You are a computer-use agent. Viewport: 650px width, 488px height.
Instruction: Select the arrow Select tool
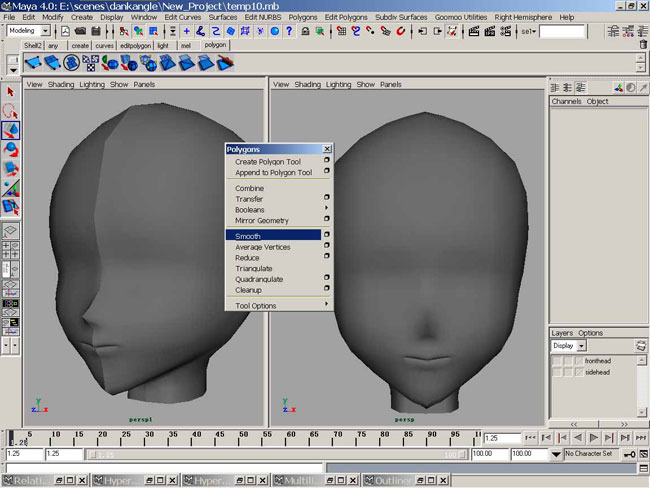11,91
